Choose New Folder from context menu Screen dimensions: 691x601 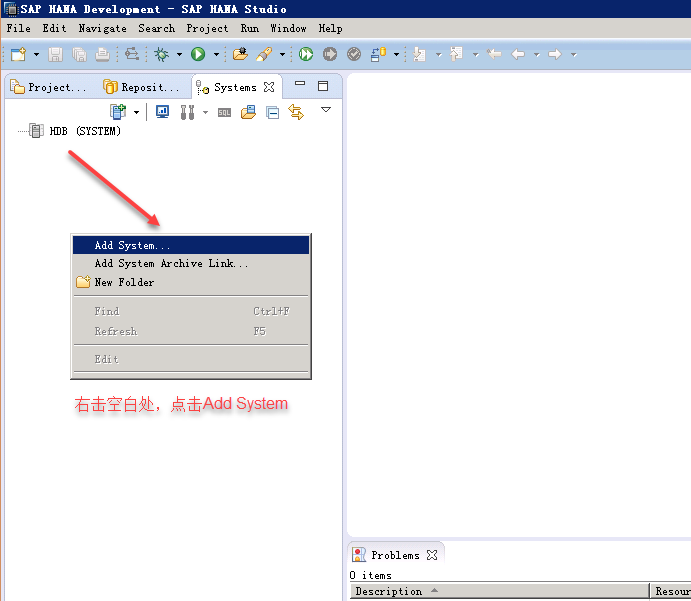(191, 282)
